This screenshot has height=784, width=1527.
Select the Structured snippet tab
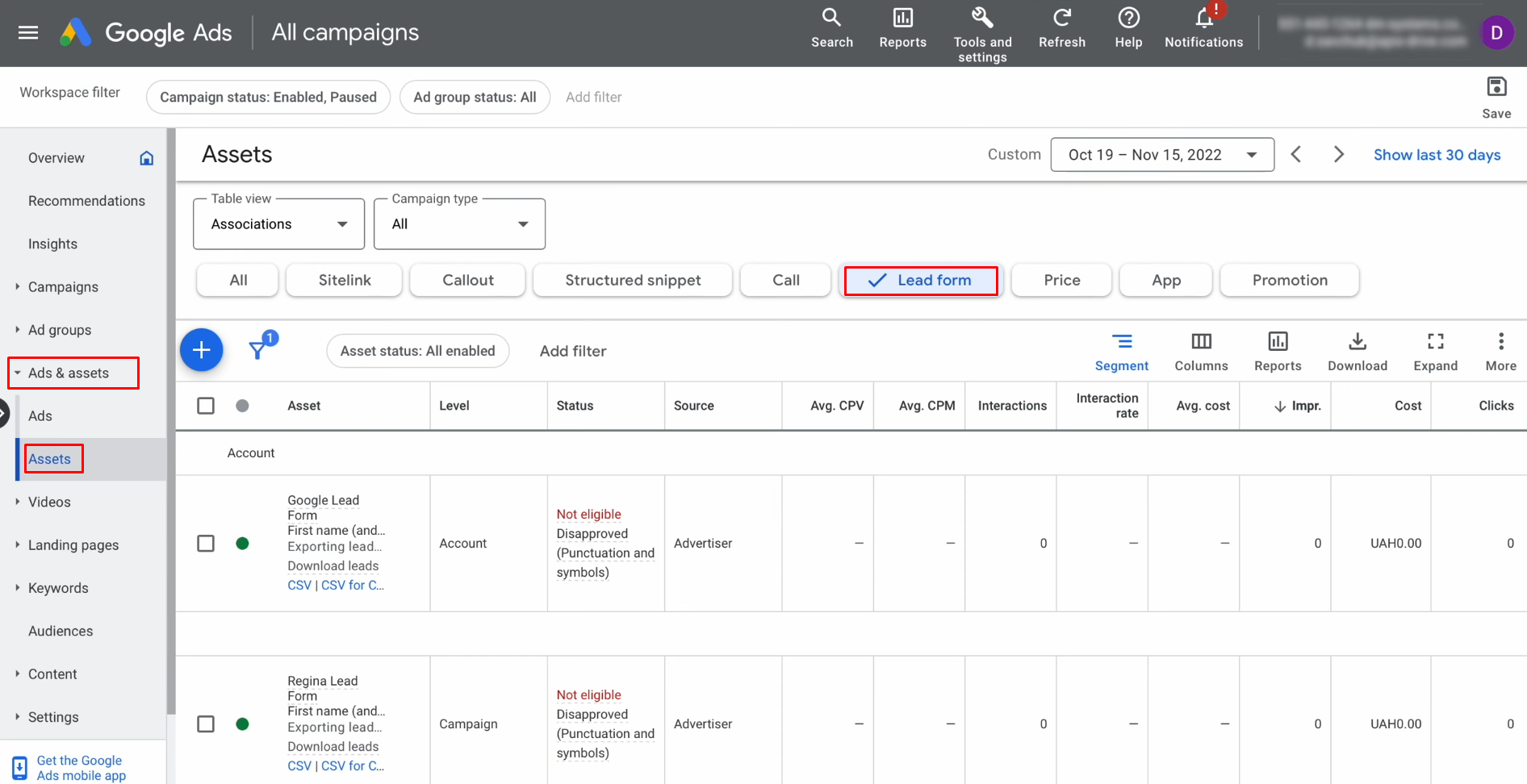[633, 280]
